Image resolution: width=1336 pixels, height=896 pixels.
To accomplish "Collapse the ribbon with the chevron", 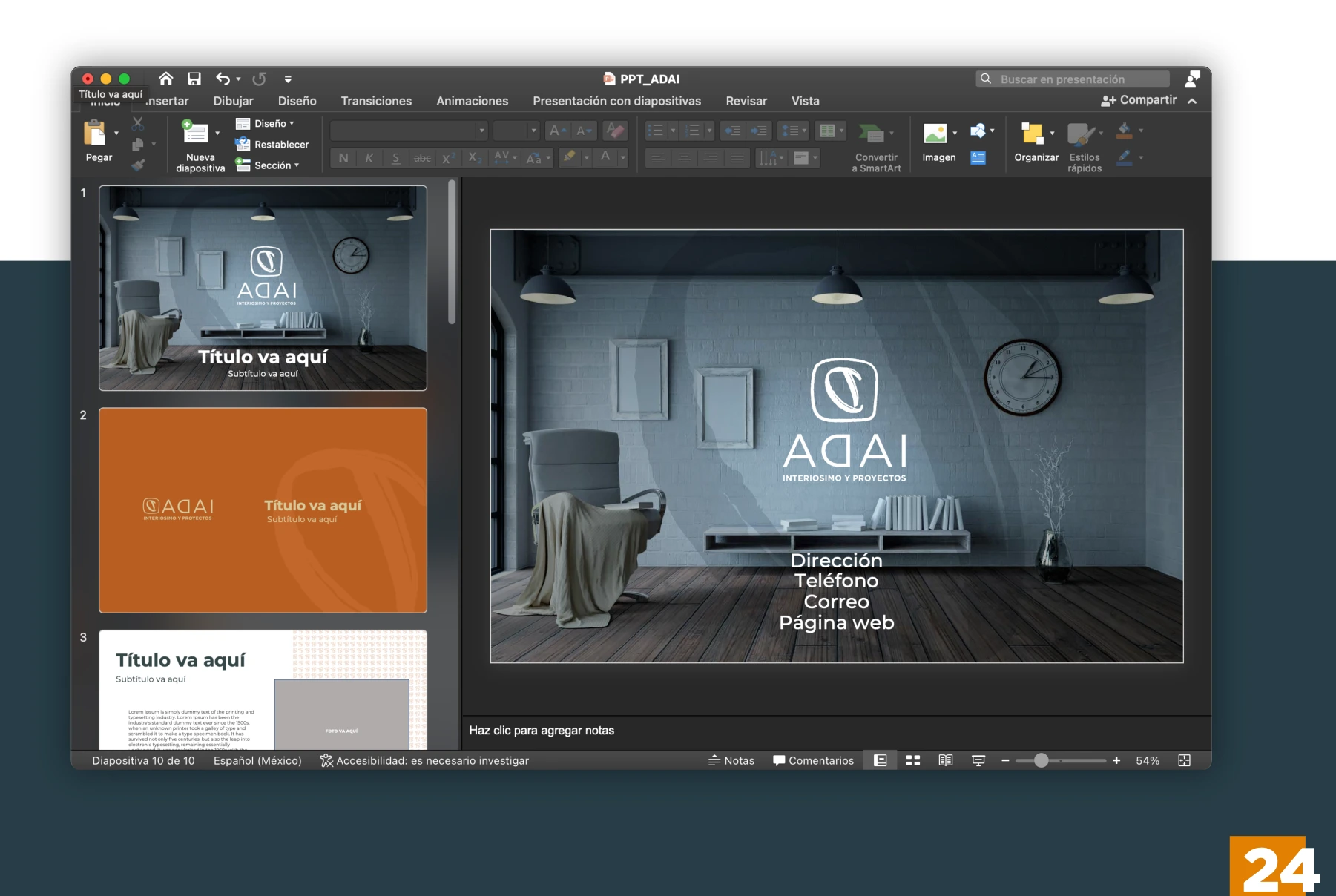I will (1192, 101).
